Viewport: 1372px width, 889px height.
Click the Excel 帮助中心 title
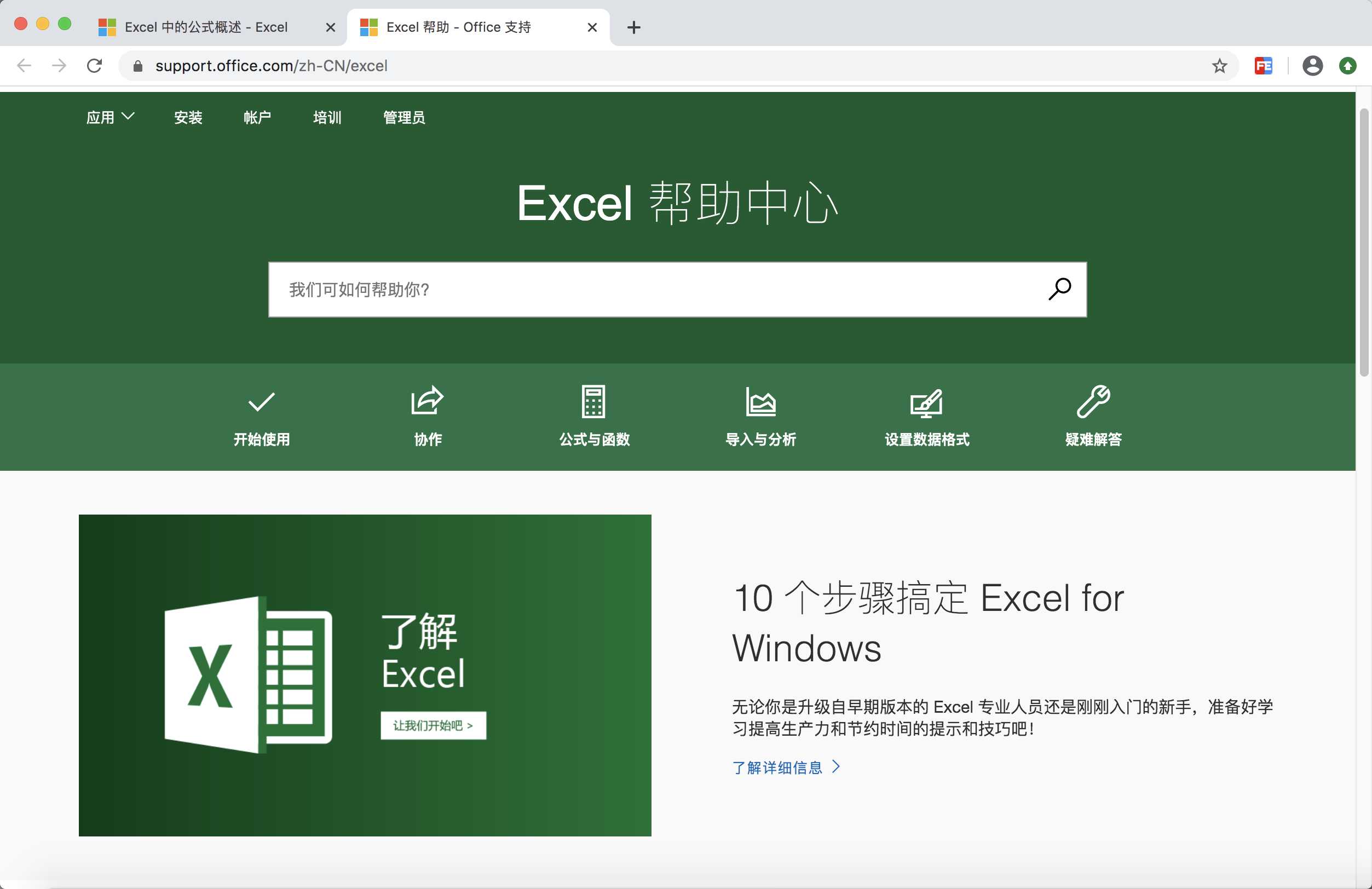pyautogui.click(x=677, y=203)
